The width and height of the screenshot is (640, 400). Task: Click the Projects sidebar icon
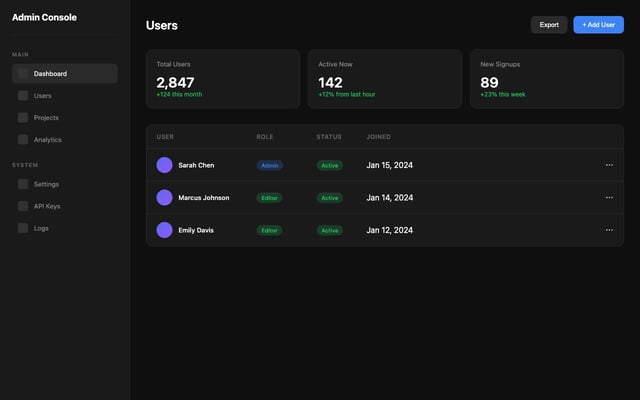(x=23, y=118)
